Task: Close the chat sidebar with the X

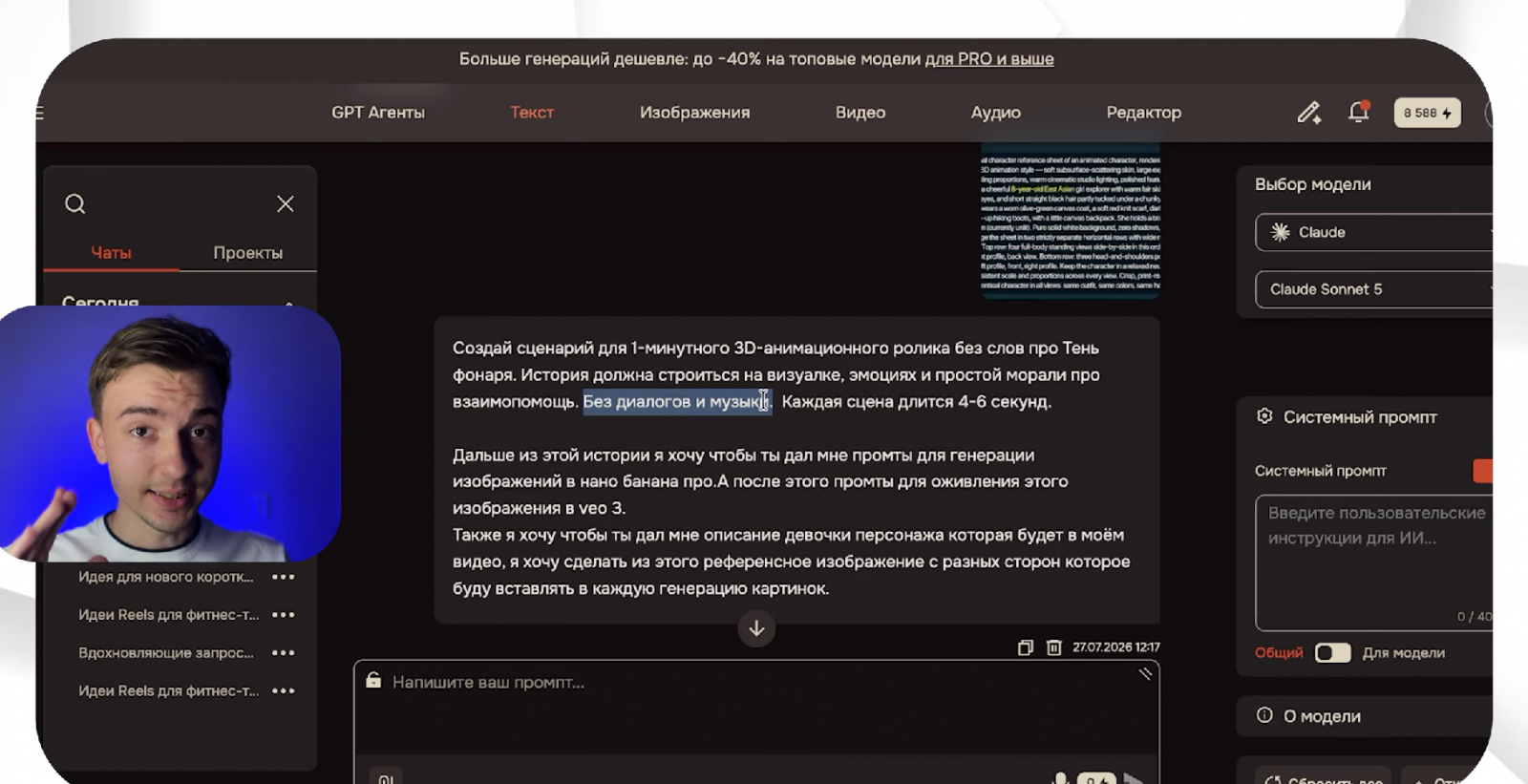Action: coord(286,203)
